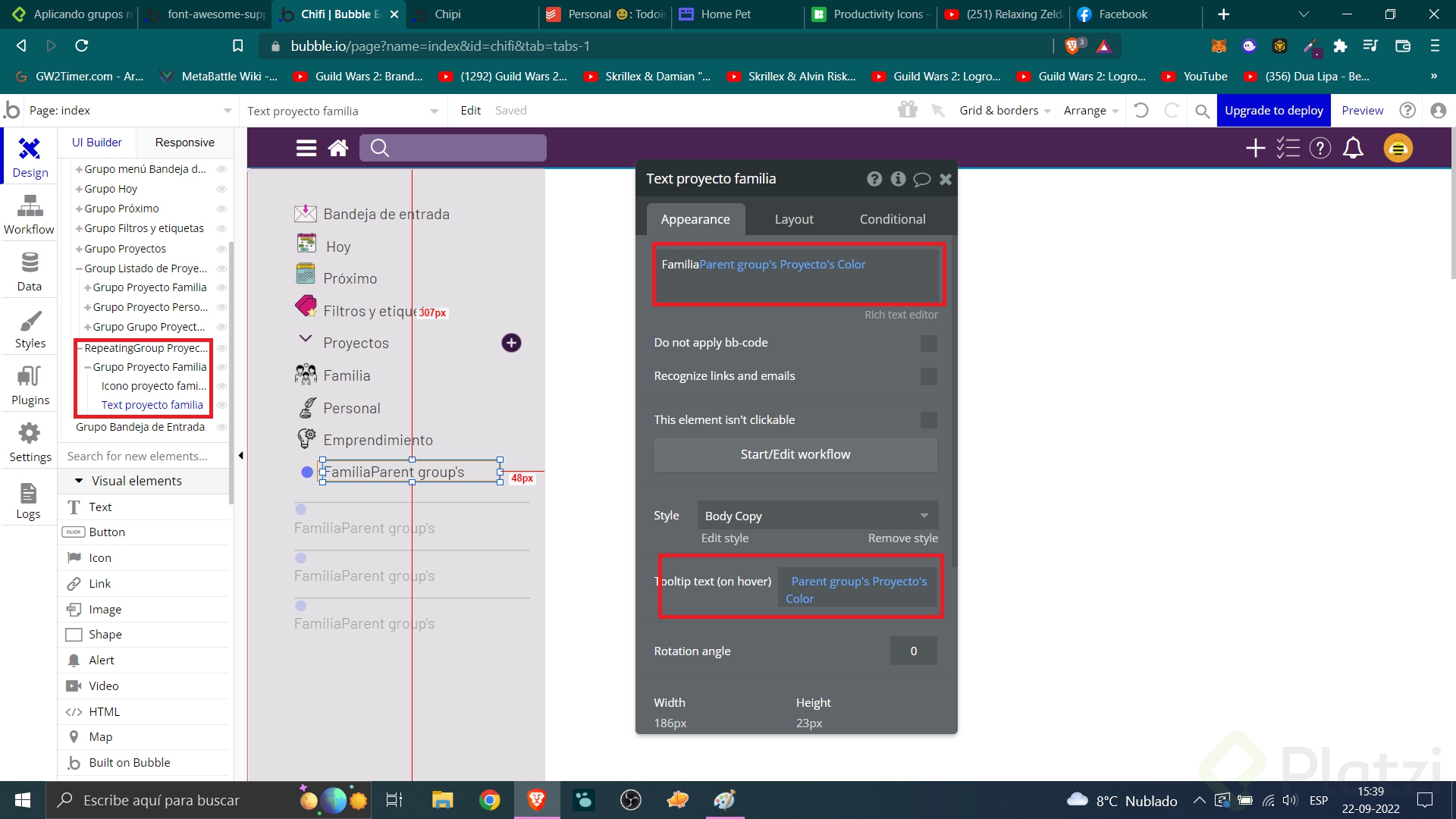Switch to the Responsive tab
Image resolution: width=1456 pixels, height=819 pixels.
click(x=184, y=143)
